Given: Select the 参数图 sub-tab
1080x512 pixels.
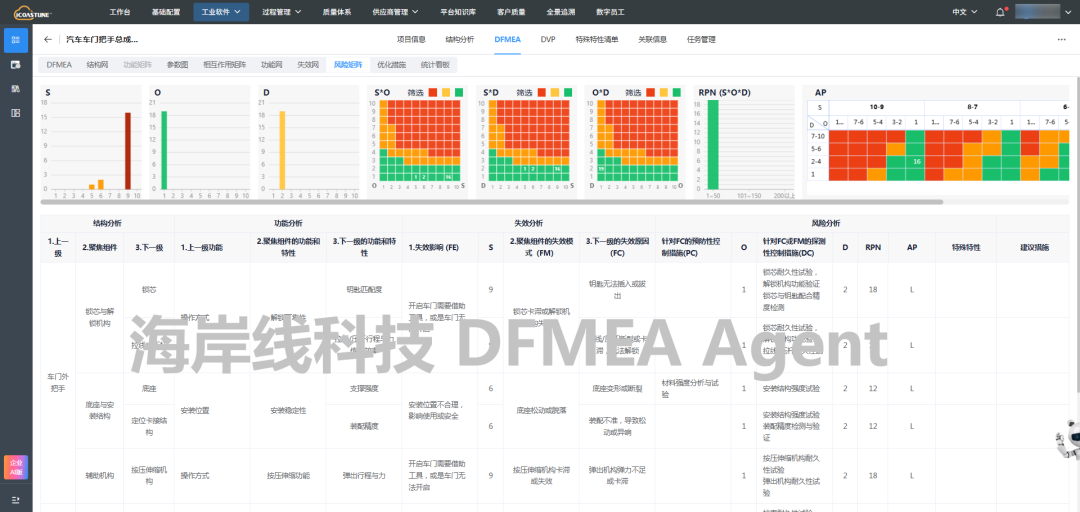Looking at the screenshot, I should tap(177, 65).
